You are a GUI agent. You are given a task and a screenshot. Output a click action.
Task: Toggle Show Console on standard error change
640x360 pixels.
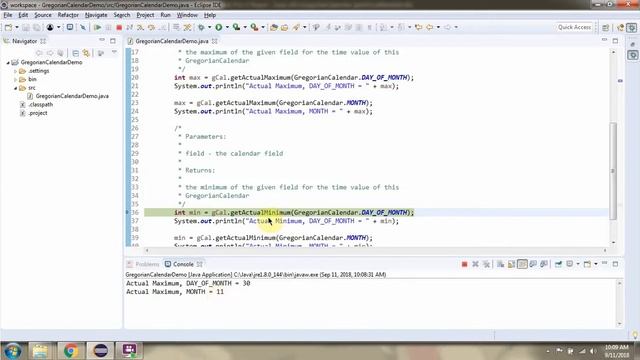point(544,264)
